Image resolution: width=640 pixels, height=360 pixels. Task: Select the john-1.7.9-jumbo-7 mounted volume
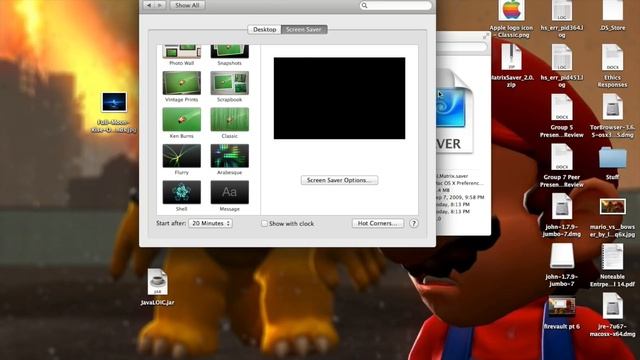(x=562, y=256)
